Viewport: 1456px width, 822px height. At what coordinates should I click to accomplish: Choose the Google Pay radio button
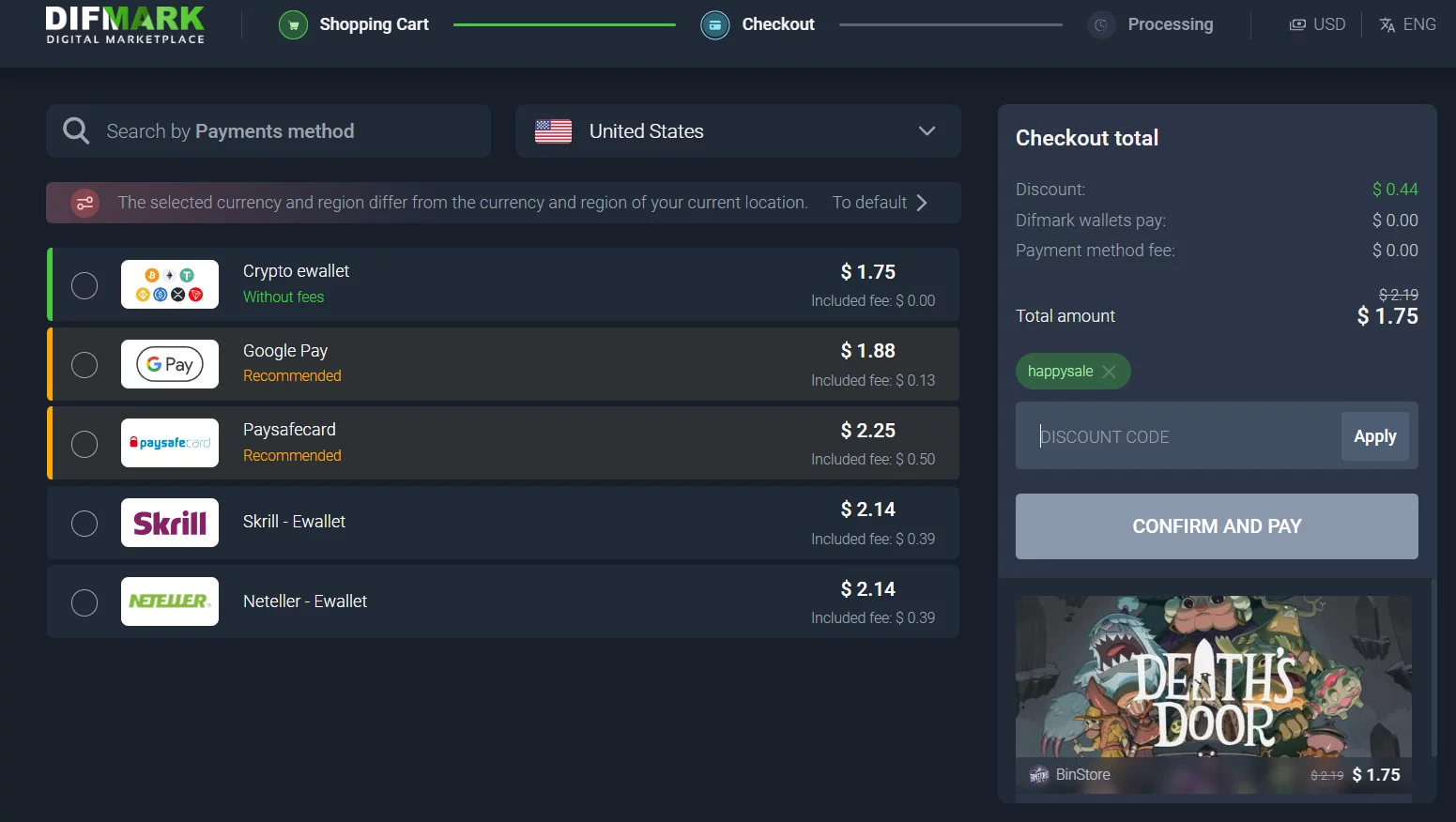coord(84,364)
